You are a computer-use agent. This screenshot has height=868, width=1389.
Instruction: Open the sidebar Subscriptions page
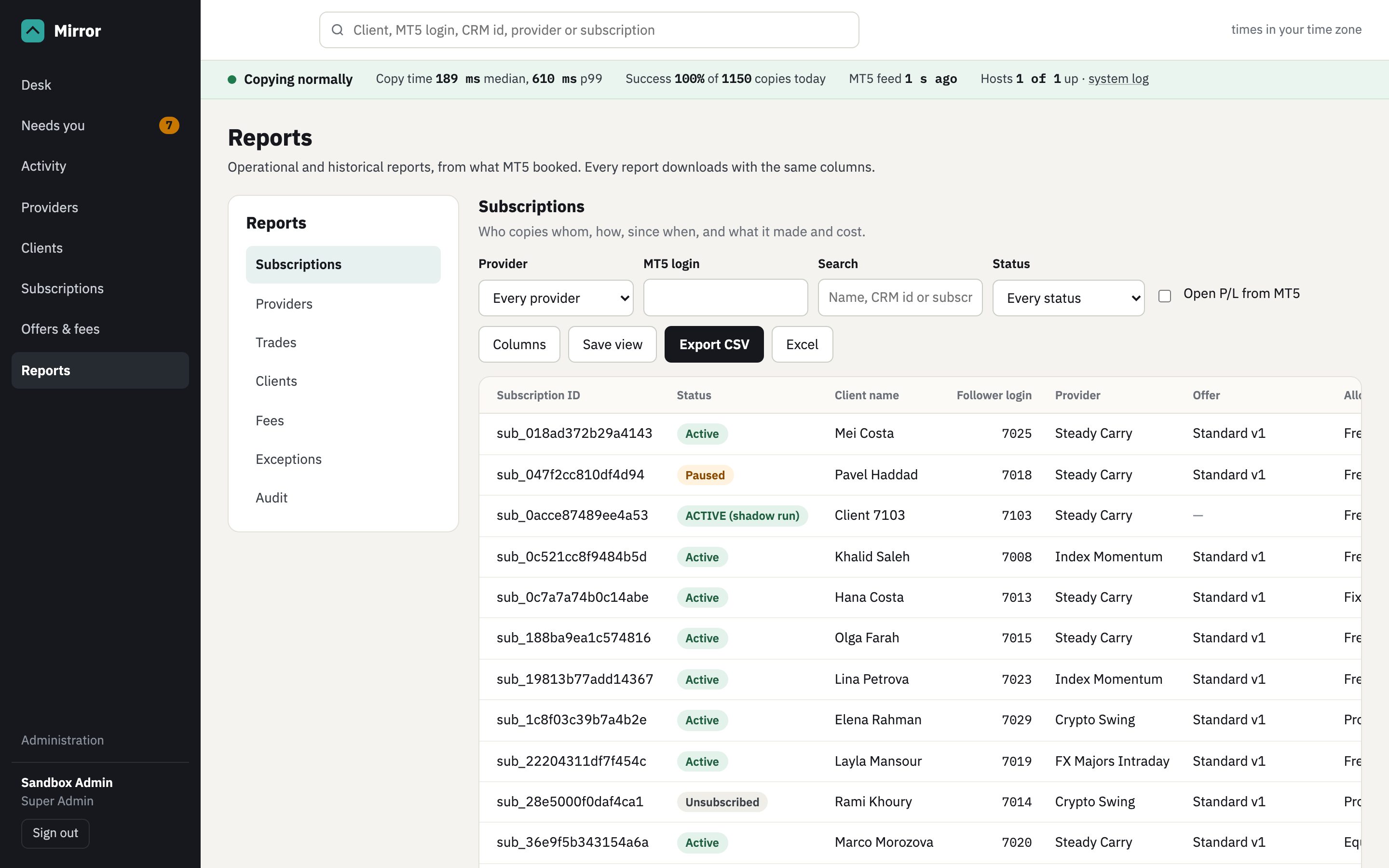[x=100, y=288]
